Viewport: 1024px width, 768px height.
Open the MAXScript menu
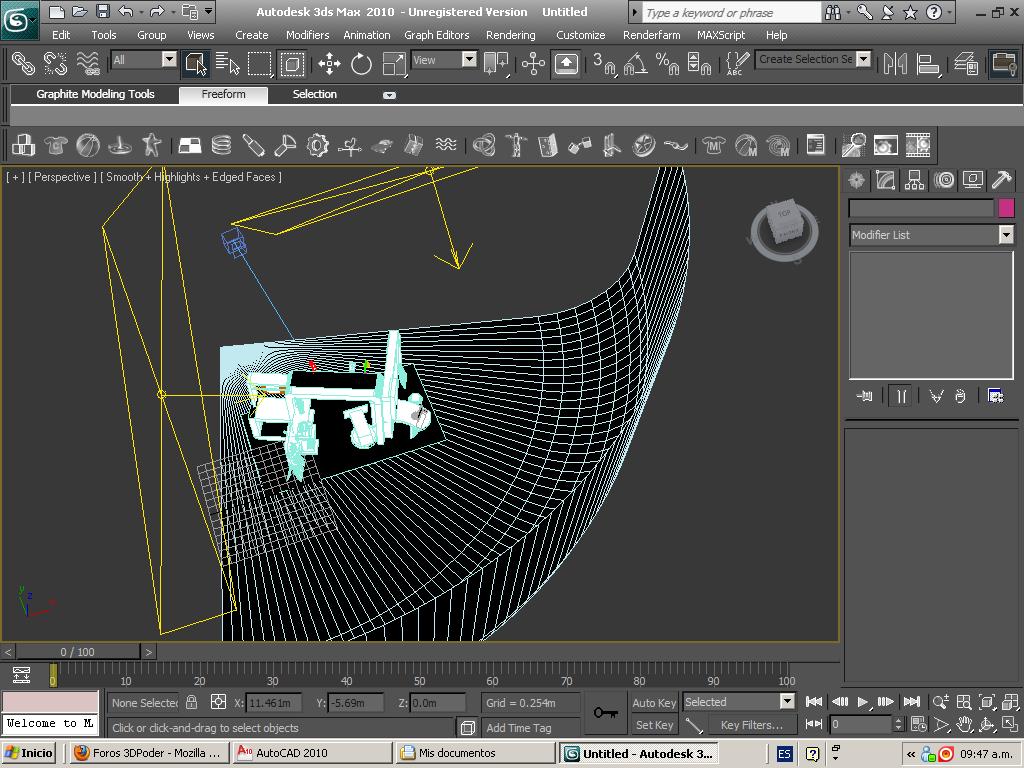pyautogui.click(x=720, y=35)
